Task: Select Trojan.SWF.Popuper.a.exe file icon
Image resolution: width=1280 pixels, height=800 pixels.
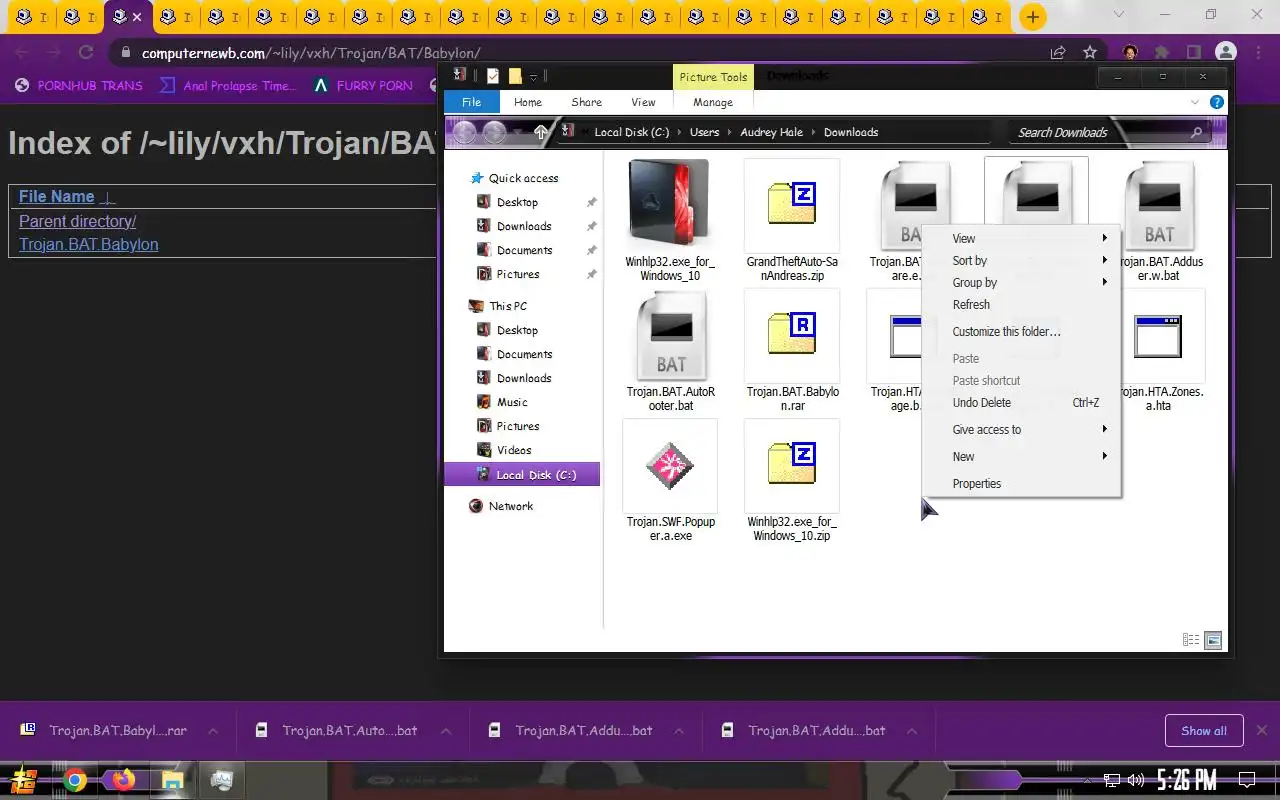Action: (670, 465)
